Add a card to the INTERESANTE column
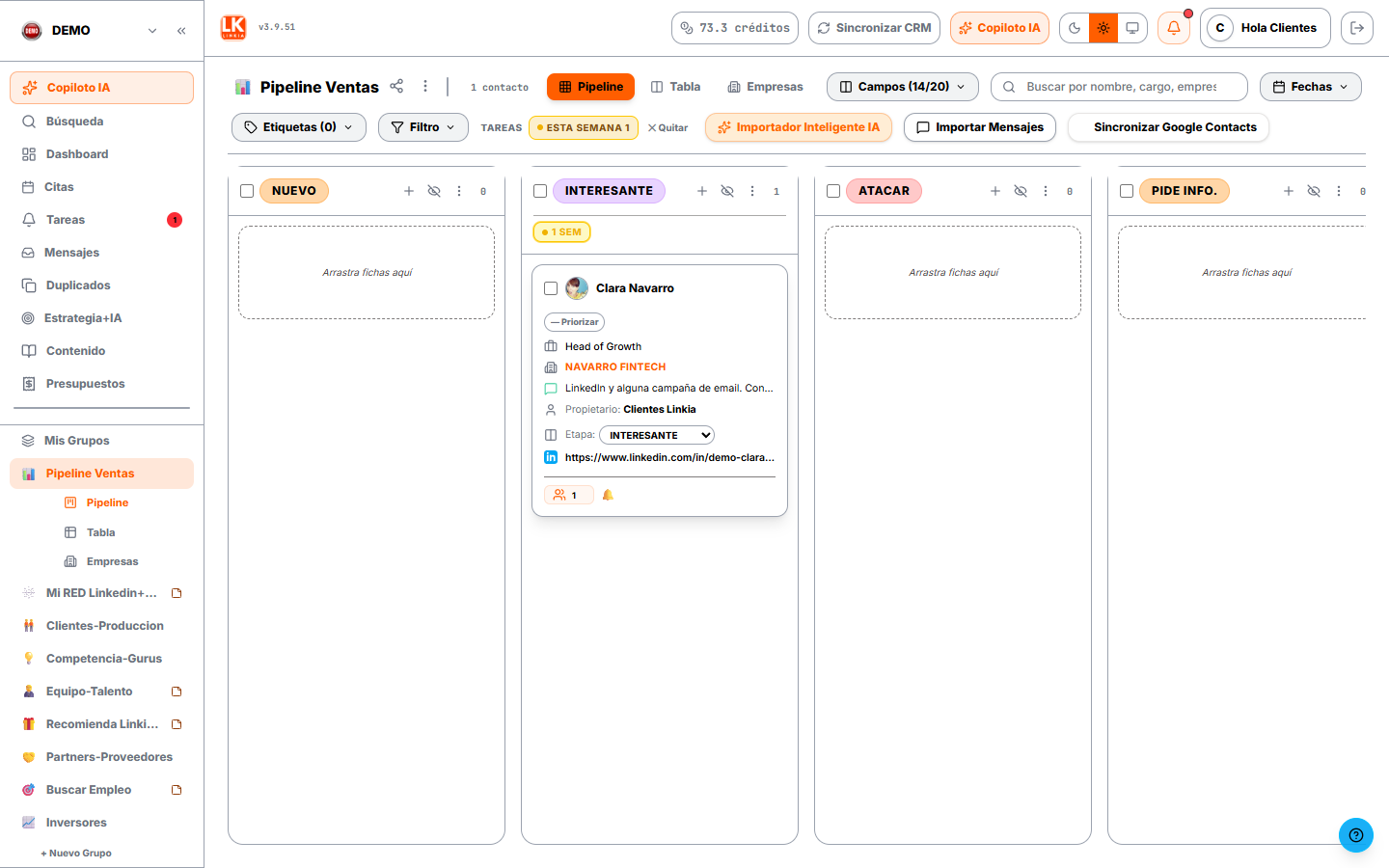 click(x=702, y=191)
